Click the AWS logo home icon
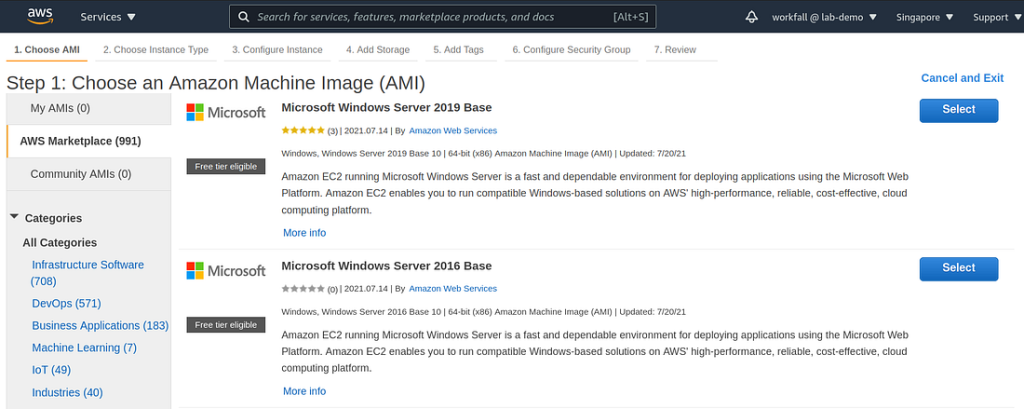 (40, 16)
